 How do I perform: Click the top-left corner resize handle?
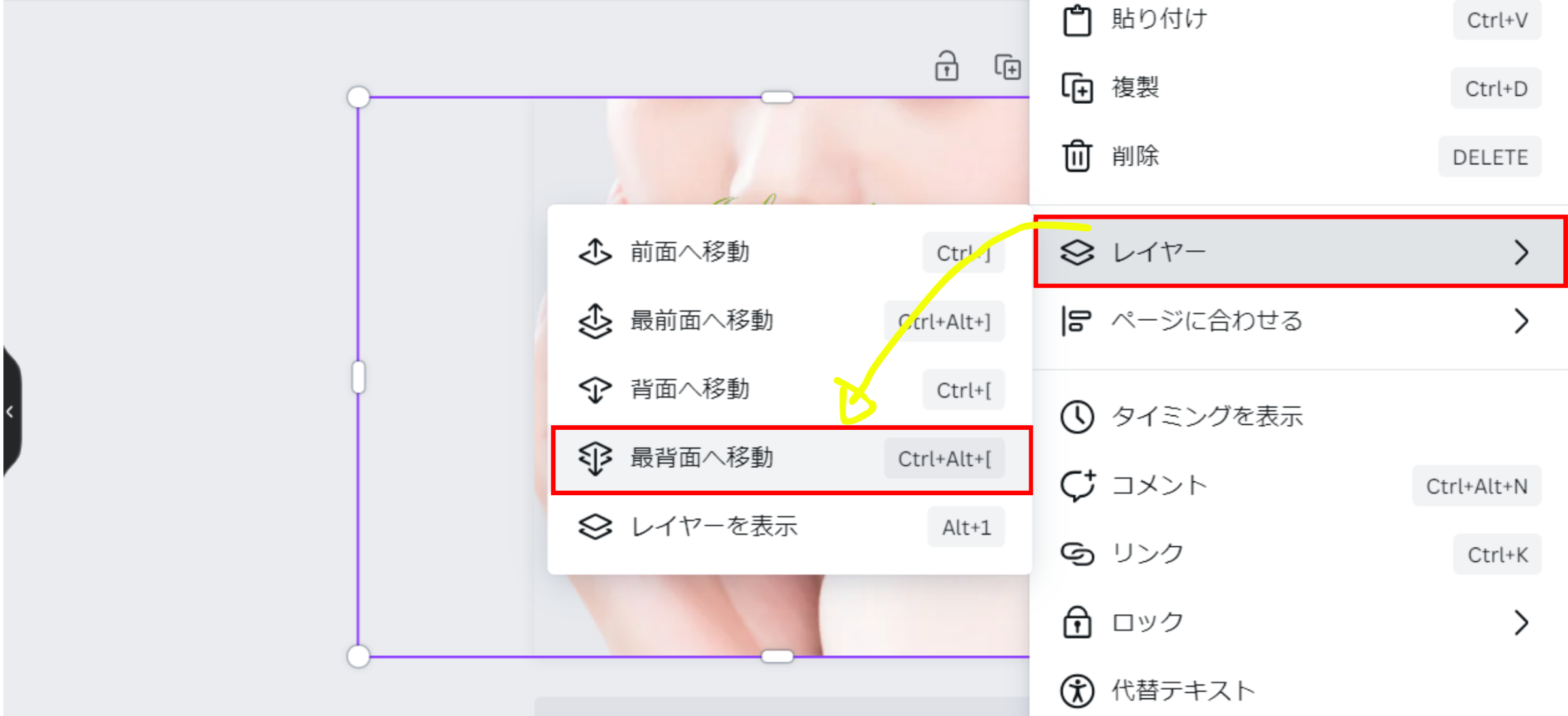(x=358, y=97)
